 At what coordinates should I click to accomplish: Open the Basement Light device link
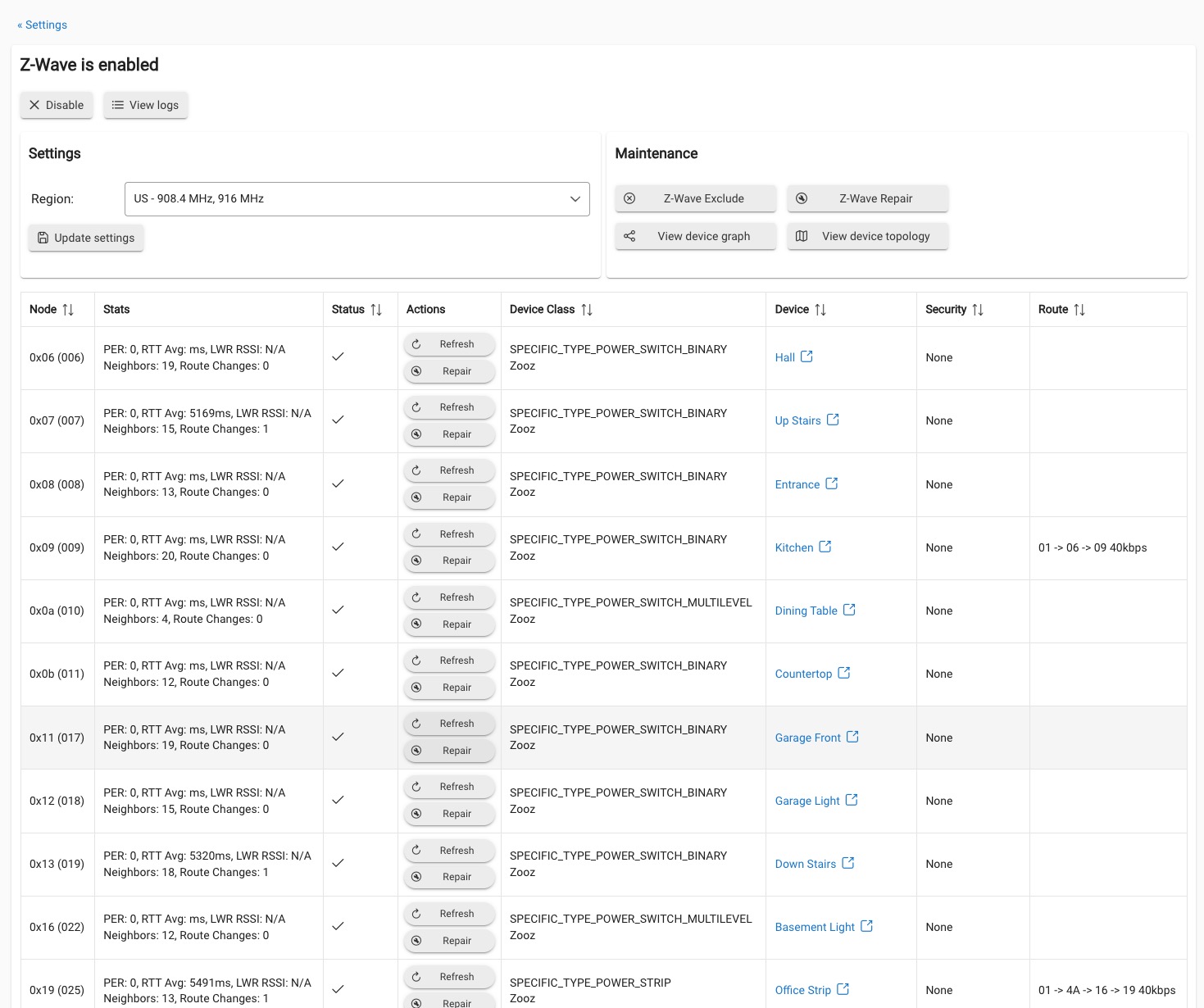point(815,928)
